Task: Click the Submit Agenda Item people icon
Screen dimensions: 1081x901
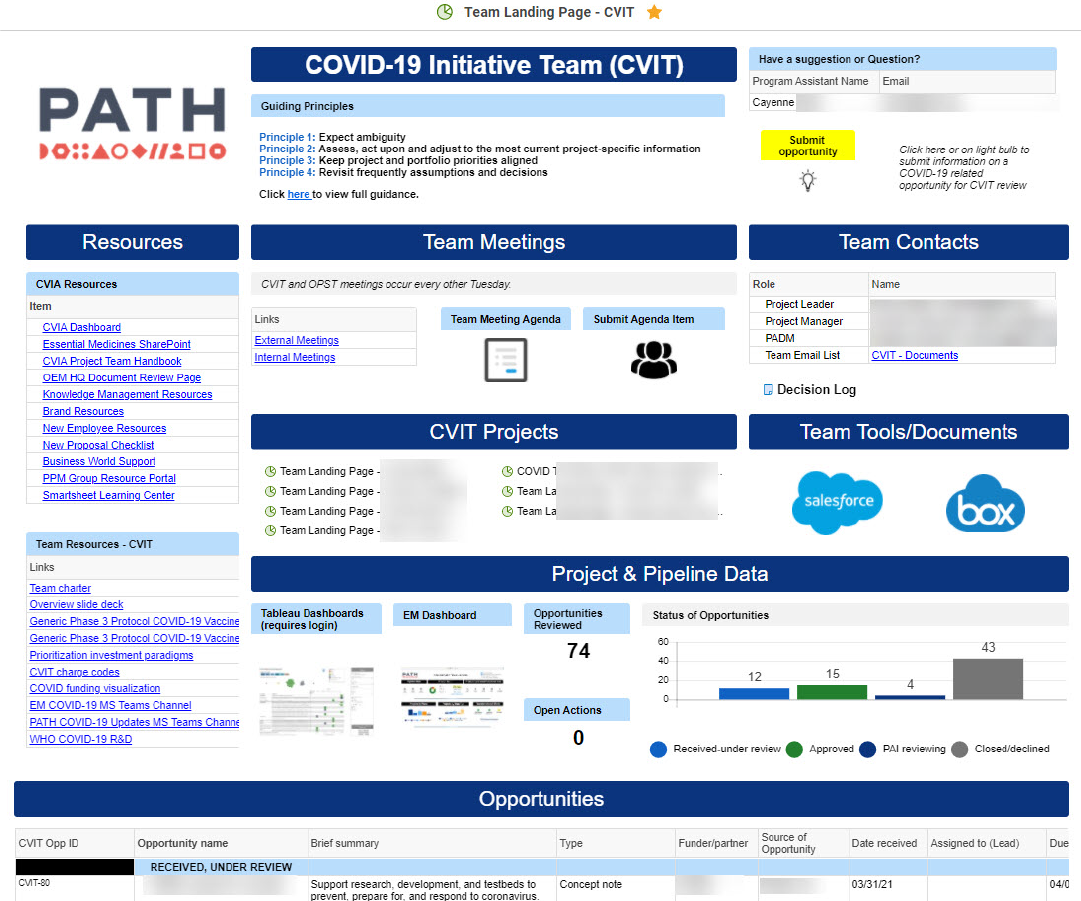Action: 653,359
